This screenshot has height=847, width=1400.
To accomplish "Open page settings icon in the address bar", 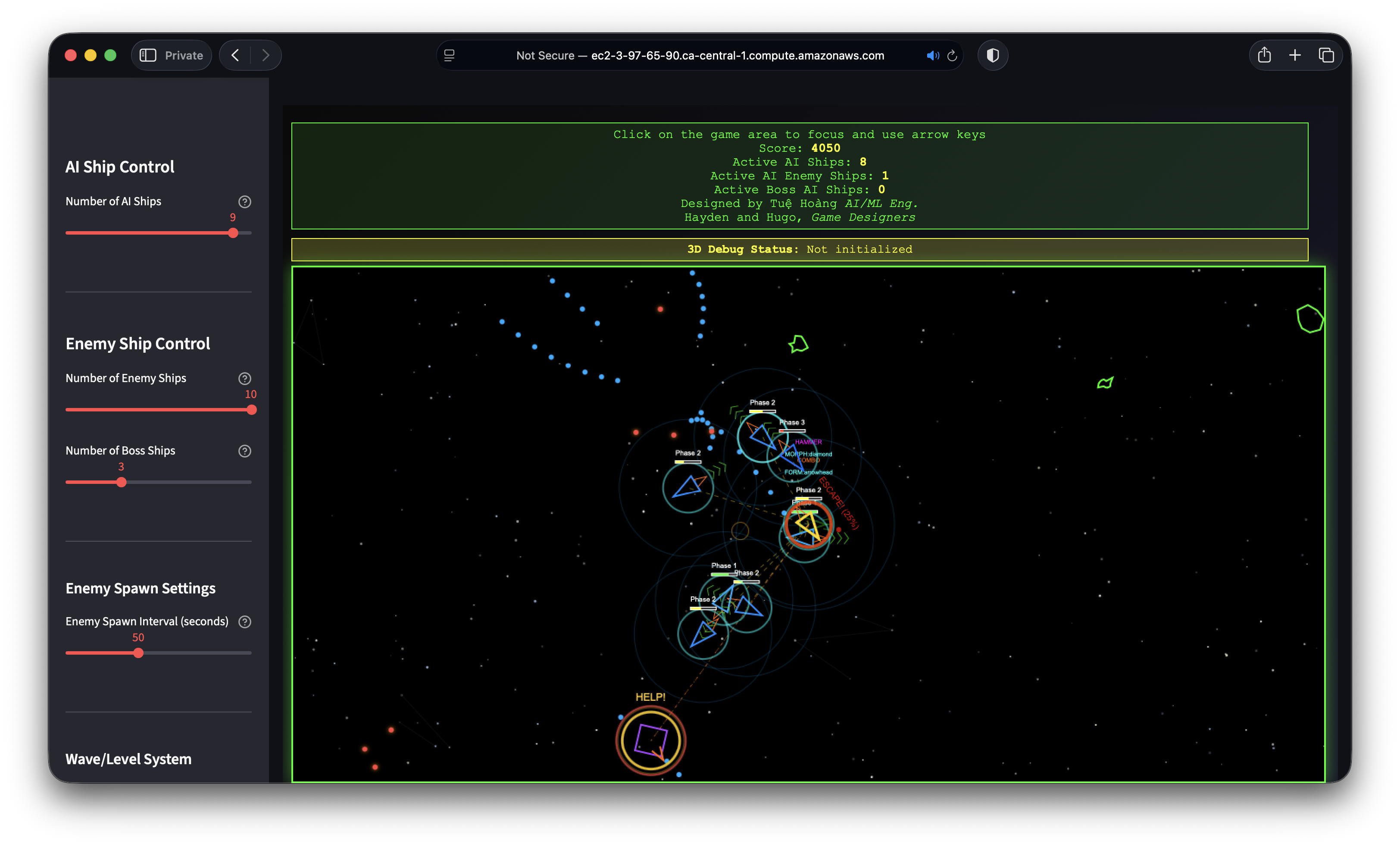I will [450, 55].
